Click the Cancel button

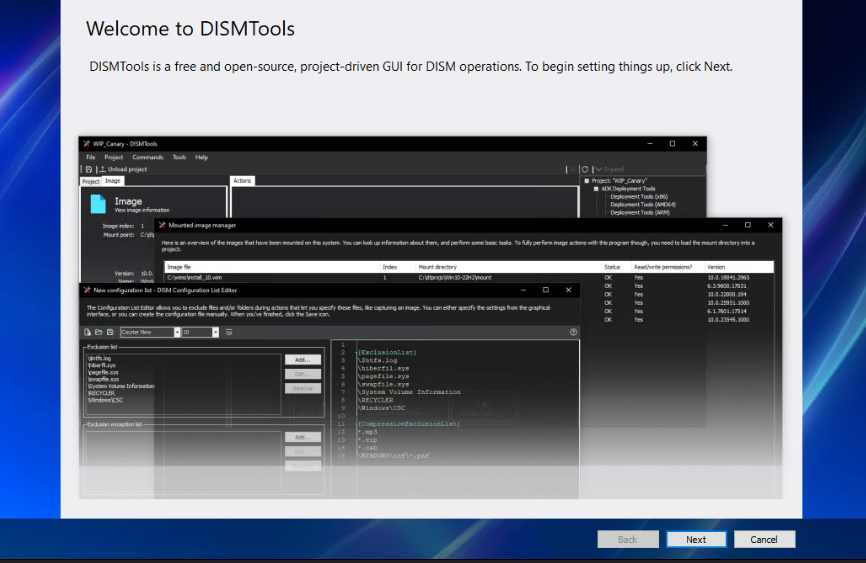(764, 539)
